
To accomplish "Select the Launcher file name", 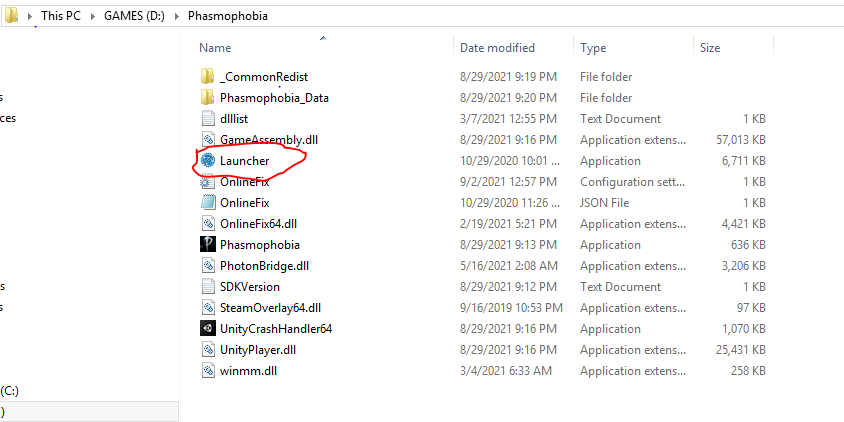I will [245, 161].
